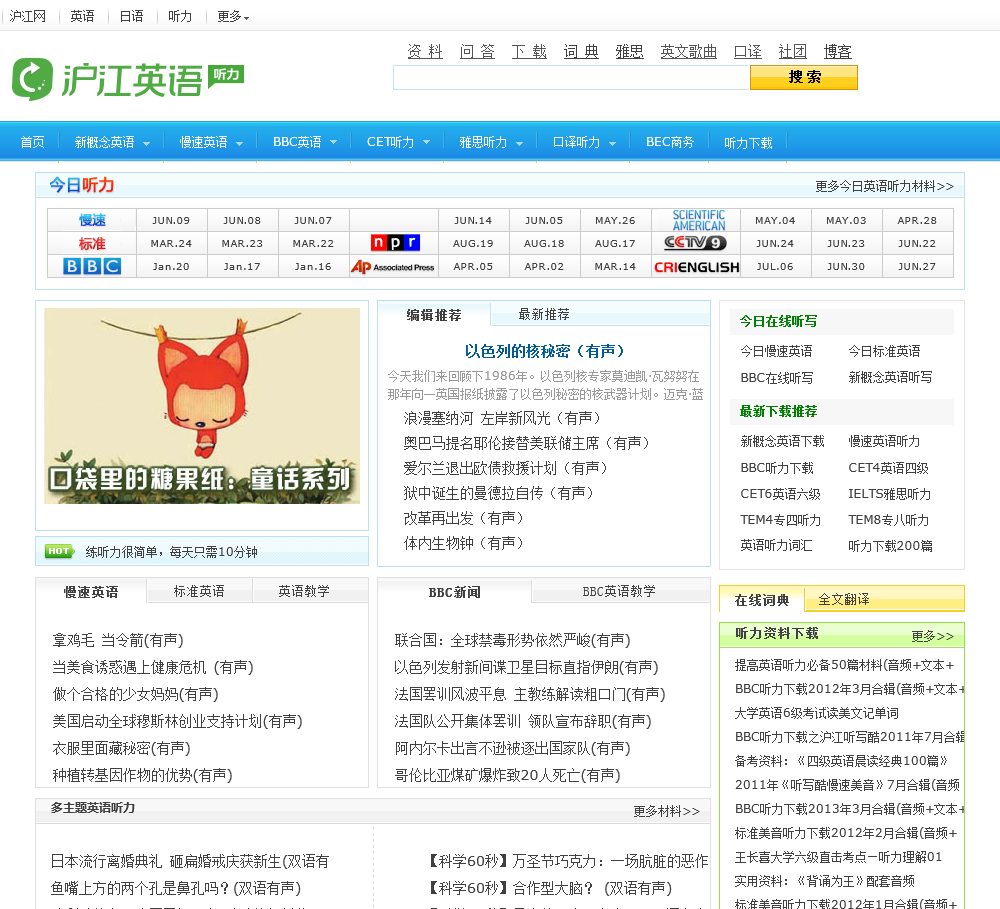Select the 英语教学 tab
The height and width of the screenshot is (909, 1000).
(304, 591)
